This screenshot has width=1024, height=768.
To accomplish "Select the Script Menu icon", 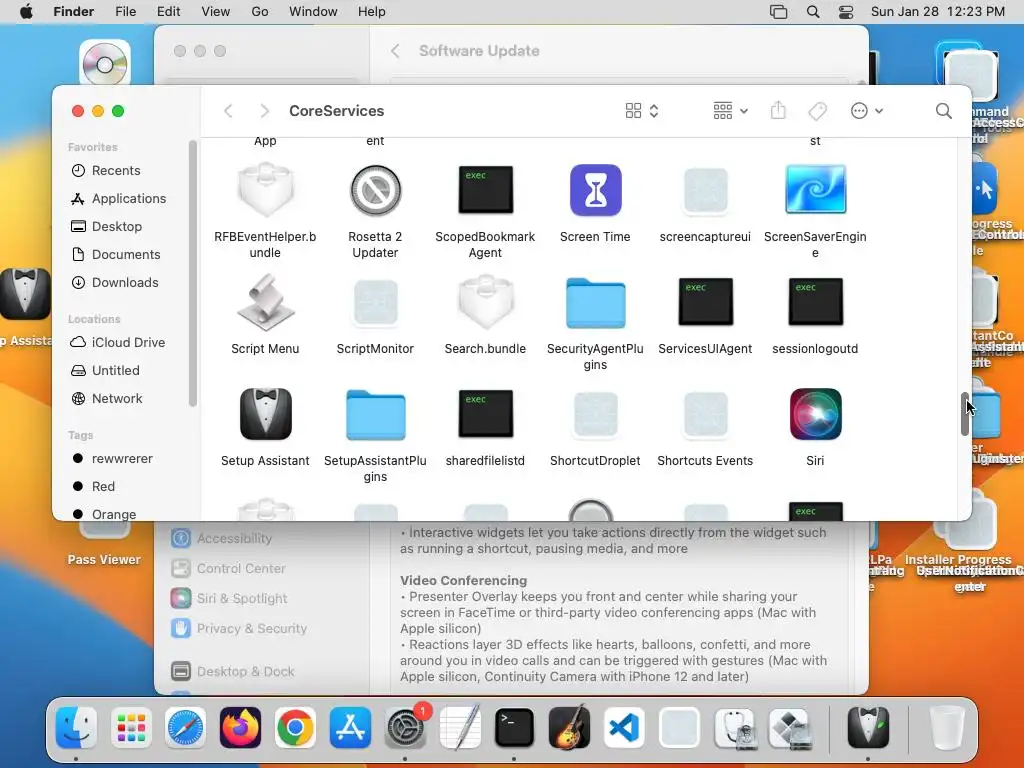I will [x=265, y=302].
